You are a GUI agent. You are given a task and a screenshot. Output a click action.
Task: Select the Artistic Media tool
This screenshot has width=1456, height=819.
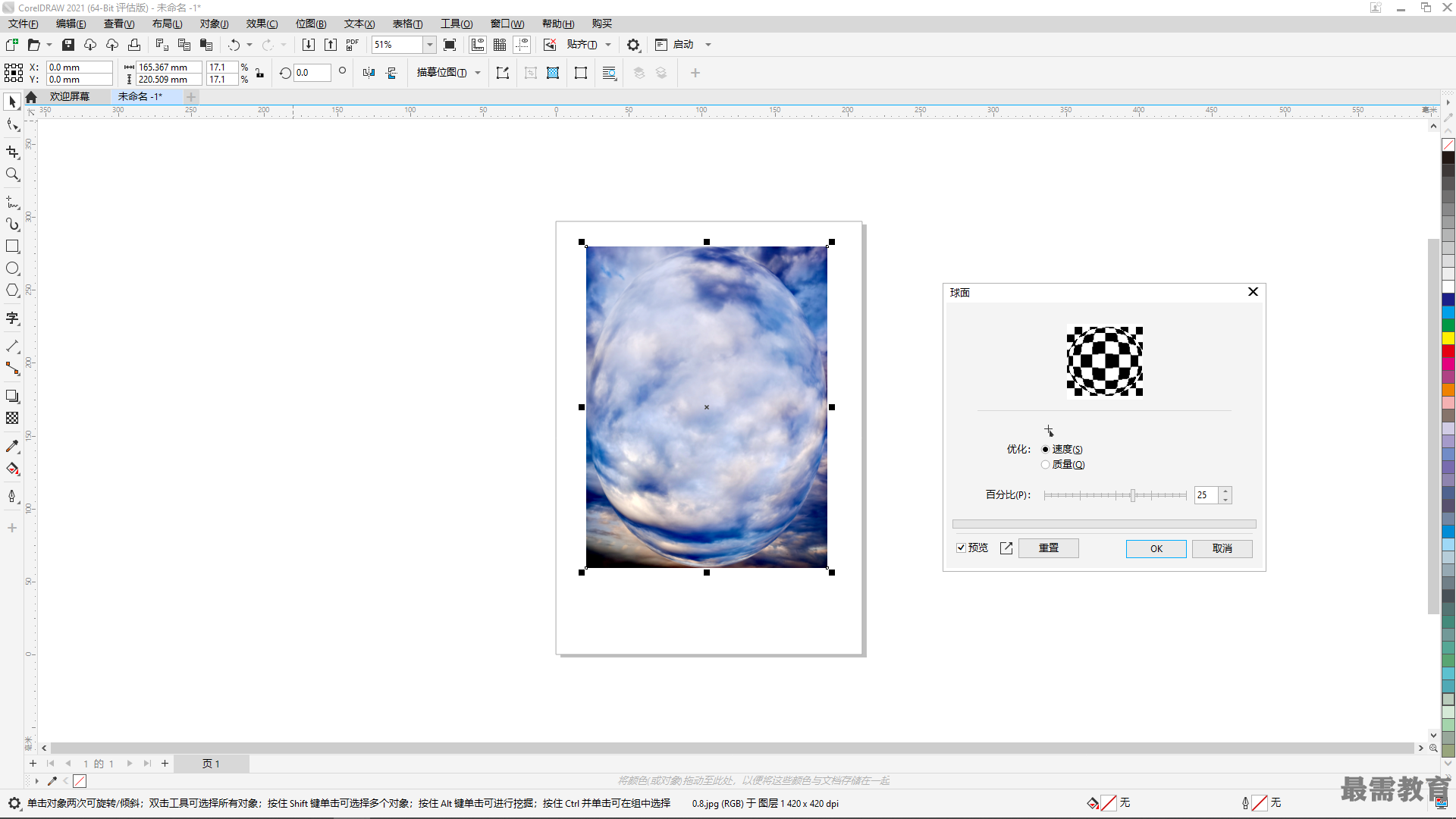pyautogui.click(x=12, y=224)
